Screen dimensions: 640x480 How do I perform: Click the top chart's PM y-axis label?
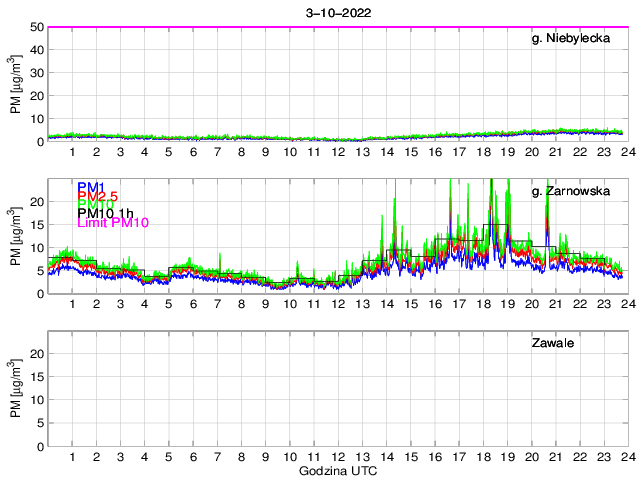click(x=17, y=84)
